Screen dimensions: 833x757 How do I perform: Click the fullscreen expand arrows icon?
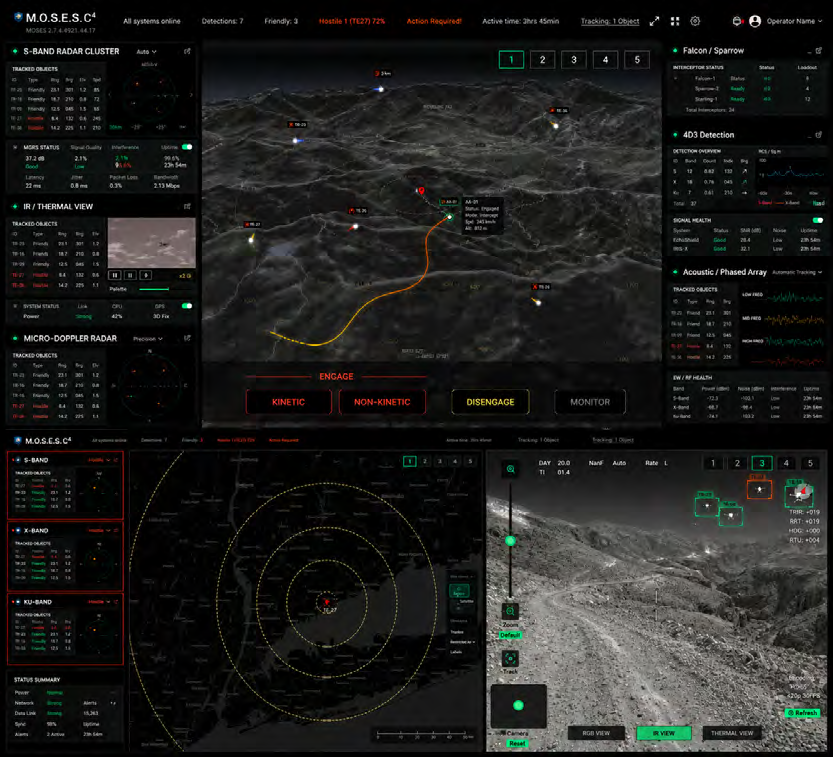coord(654,21)
